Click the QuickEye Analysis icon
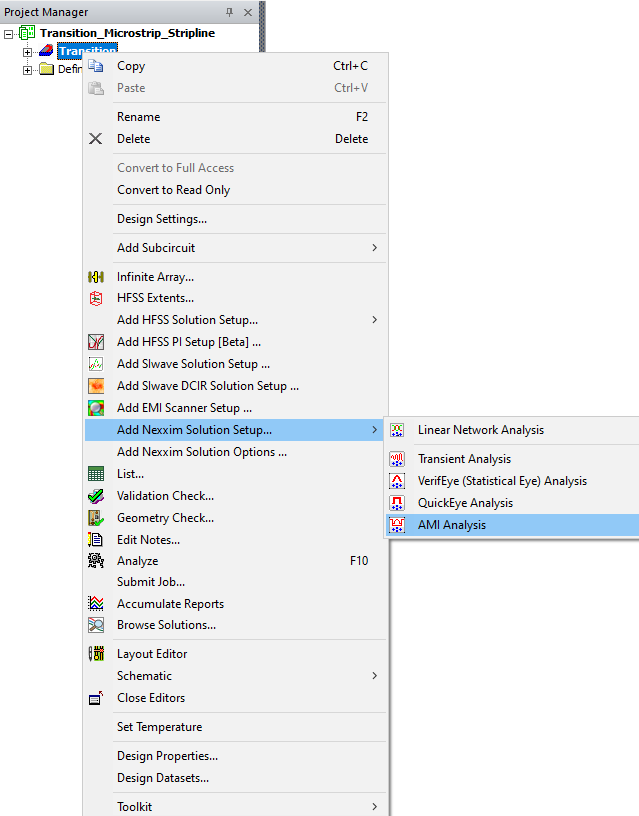The image size is (639, 816). (x=397, y=503)
